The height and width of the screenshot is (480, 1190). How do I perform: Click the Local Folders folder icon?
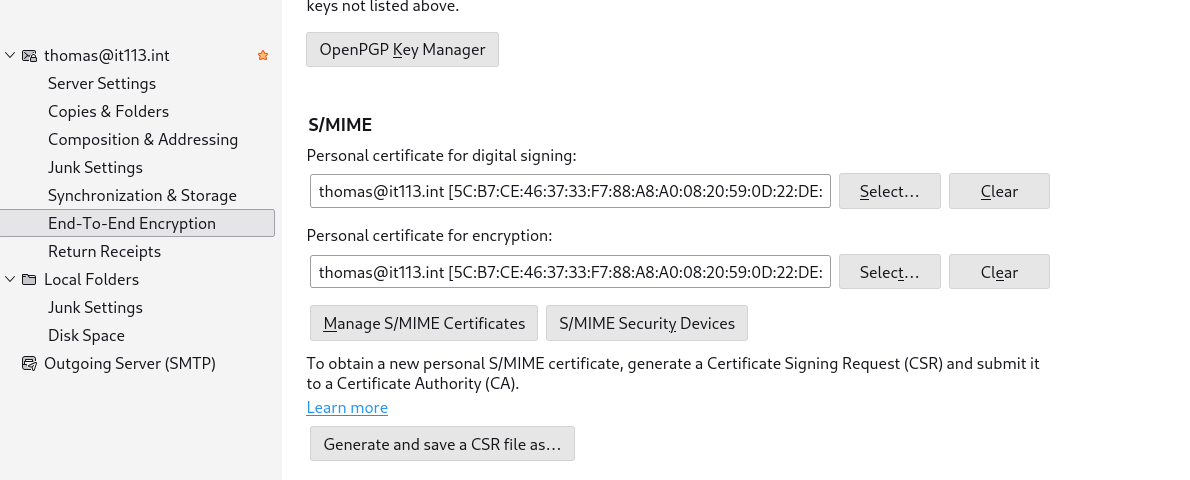(x=29, y=280)
